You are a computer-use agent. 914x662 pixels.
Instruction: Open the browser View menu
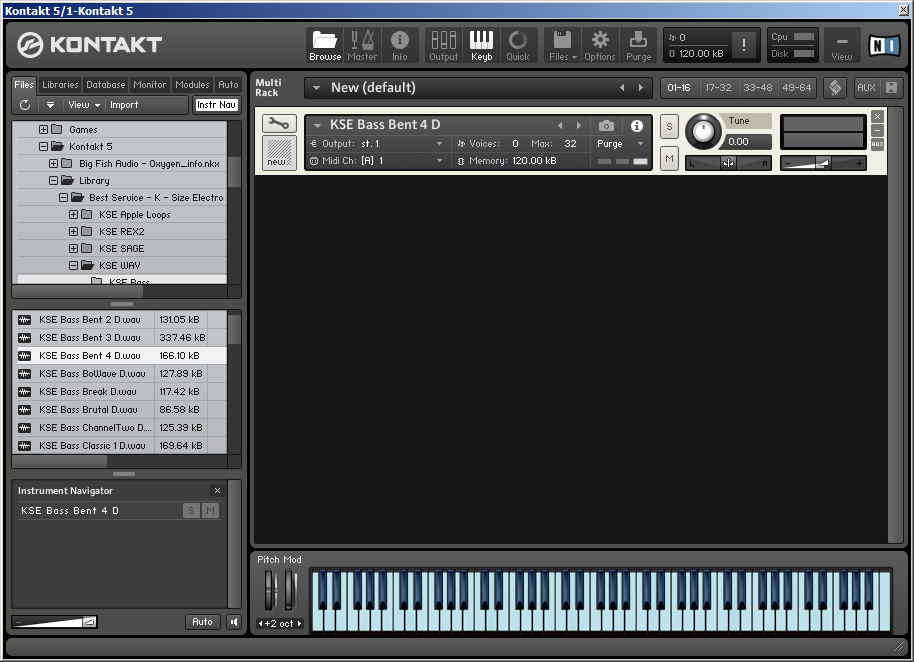(x=84, y=105)
